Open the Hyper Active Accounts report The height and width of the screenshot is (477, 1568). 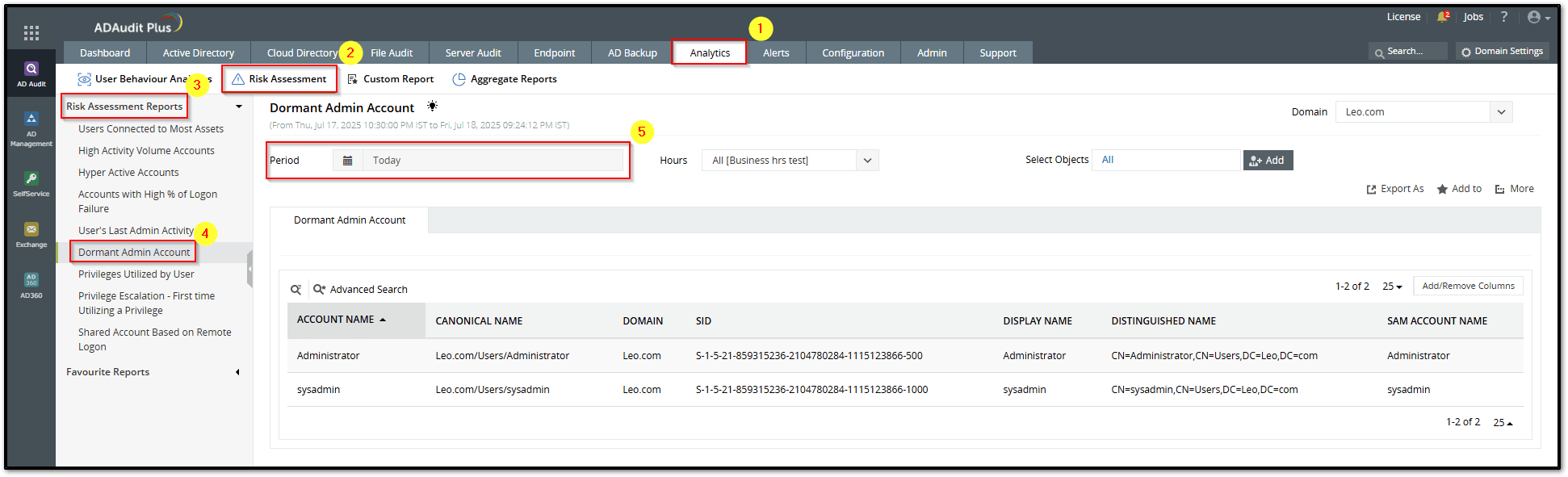point(128,173)
